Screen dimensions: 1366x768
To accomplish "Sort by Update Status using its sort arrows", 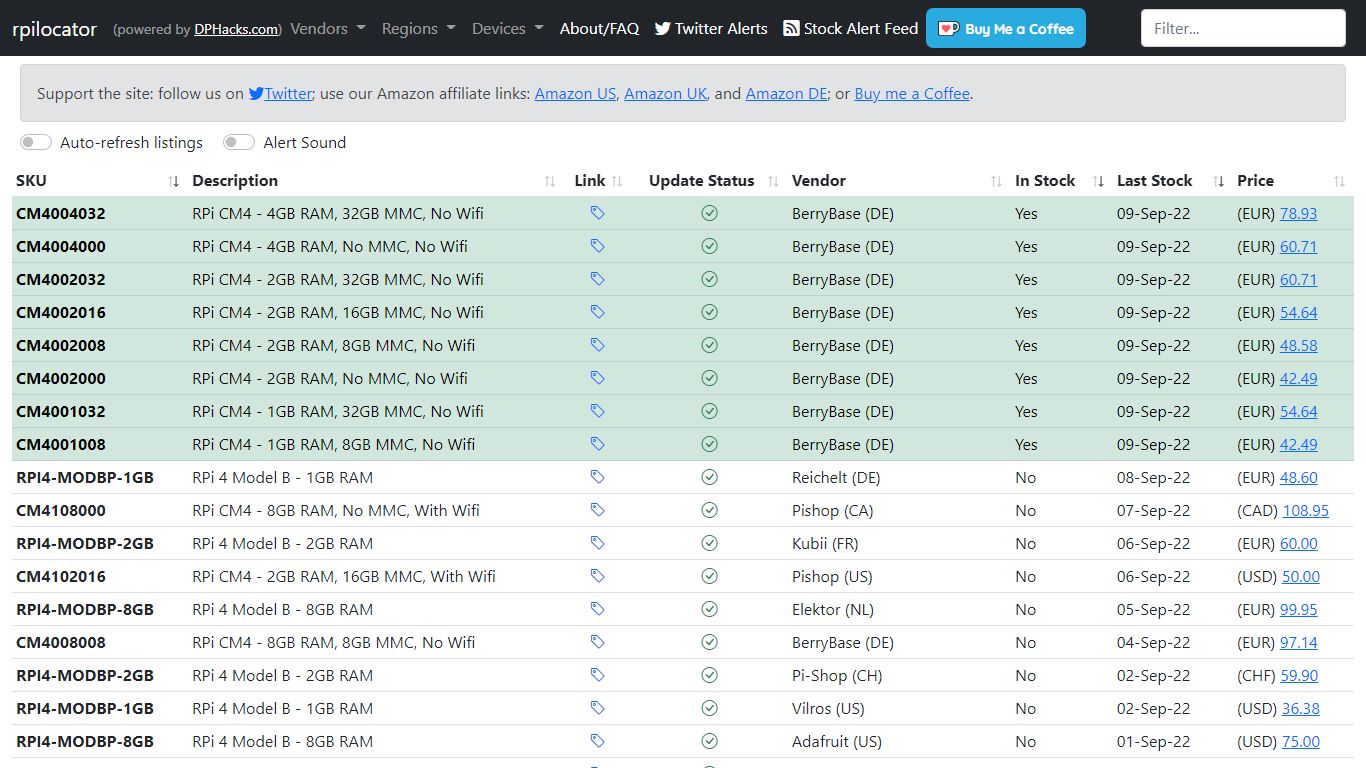I will pos(773,181).
